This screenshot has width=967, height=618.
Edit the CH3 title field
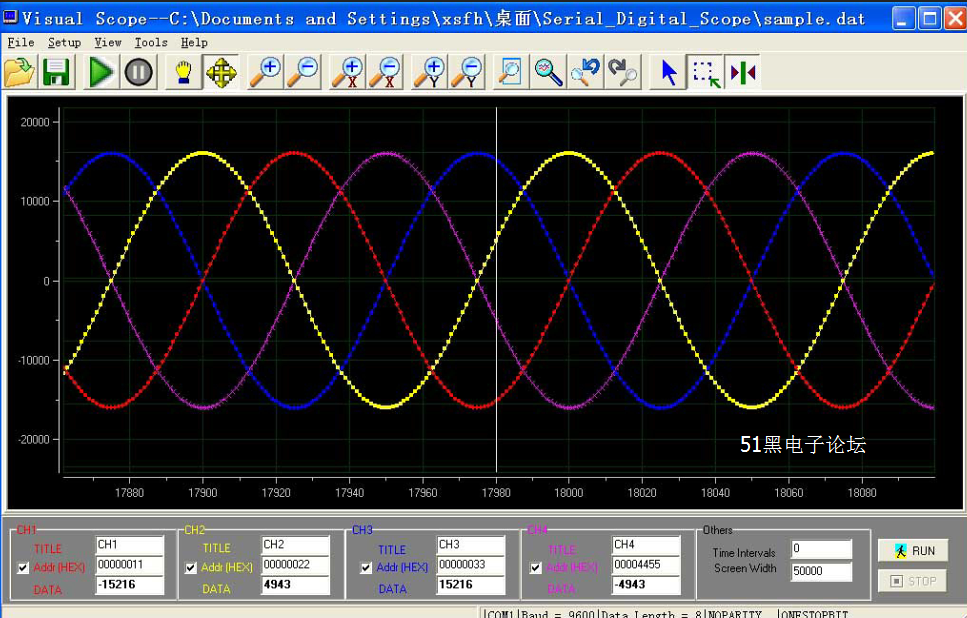tap(471, 545)
